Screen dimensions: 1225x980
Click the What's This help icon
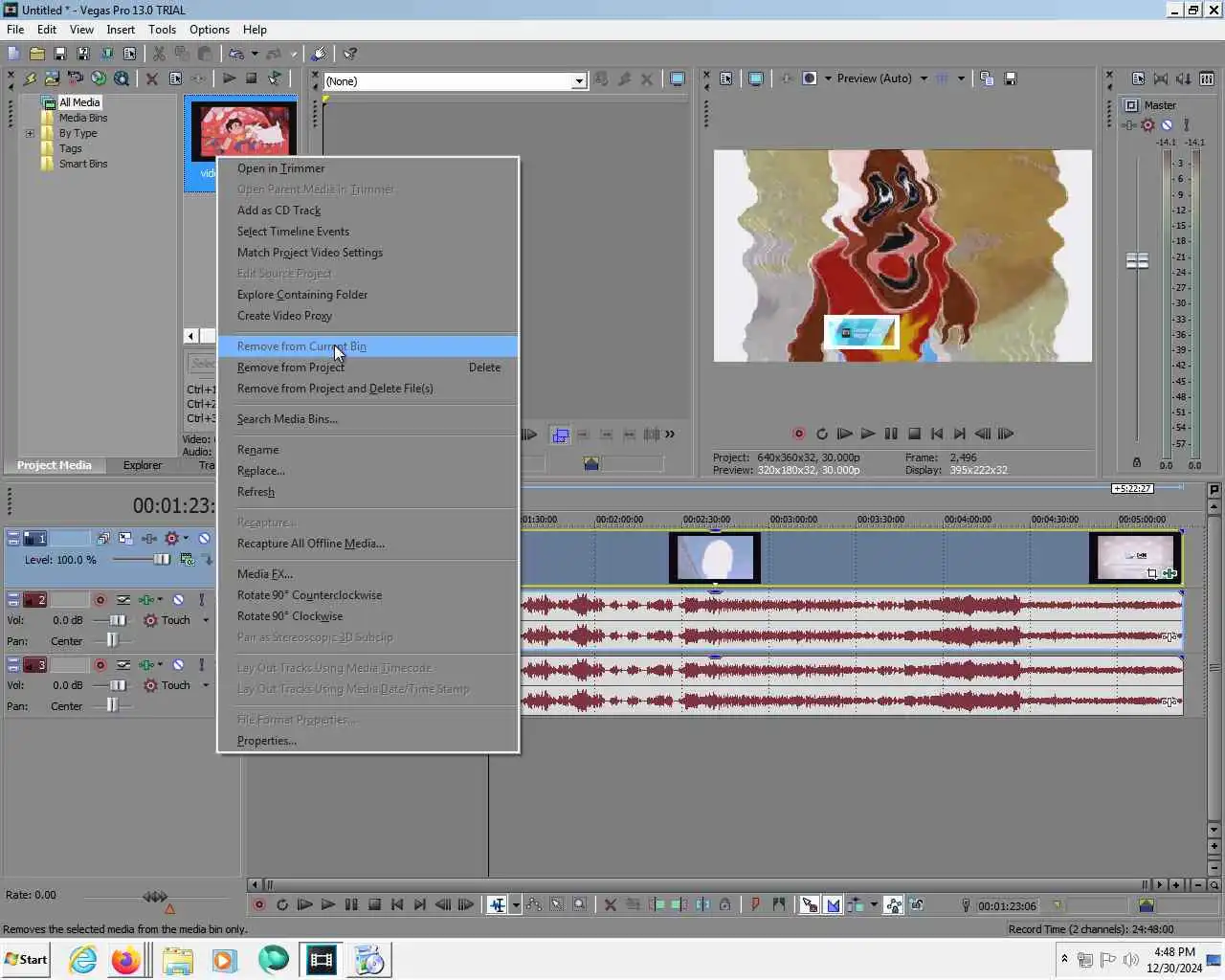click(x=350, y=54)
